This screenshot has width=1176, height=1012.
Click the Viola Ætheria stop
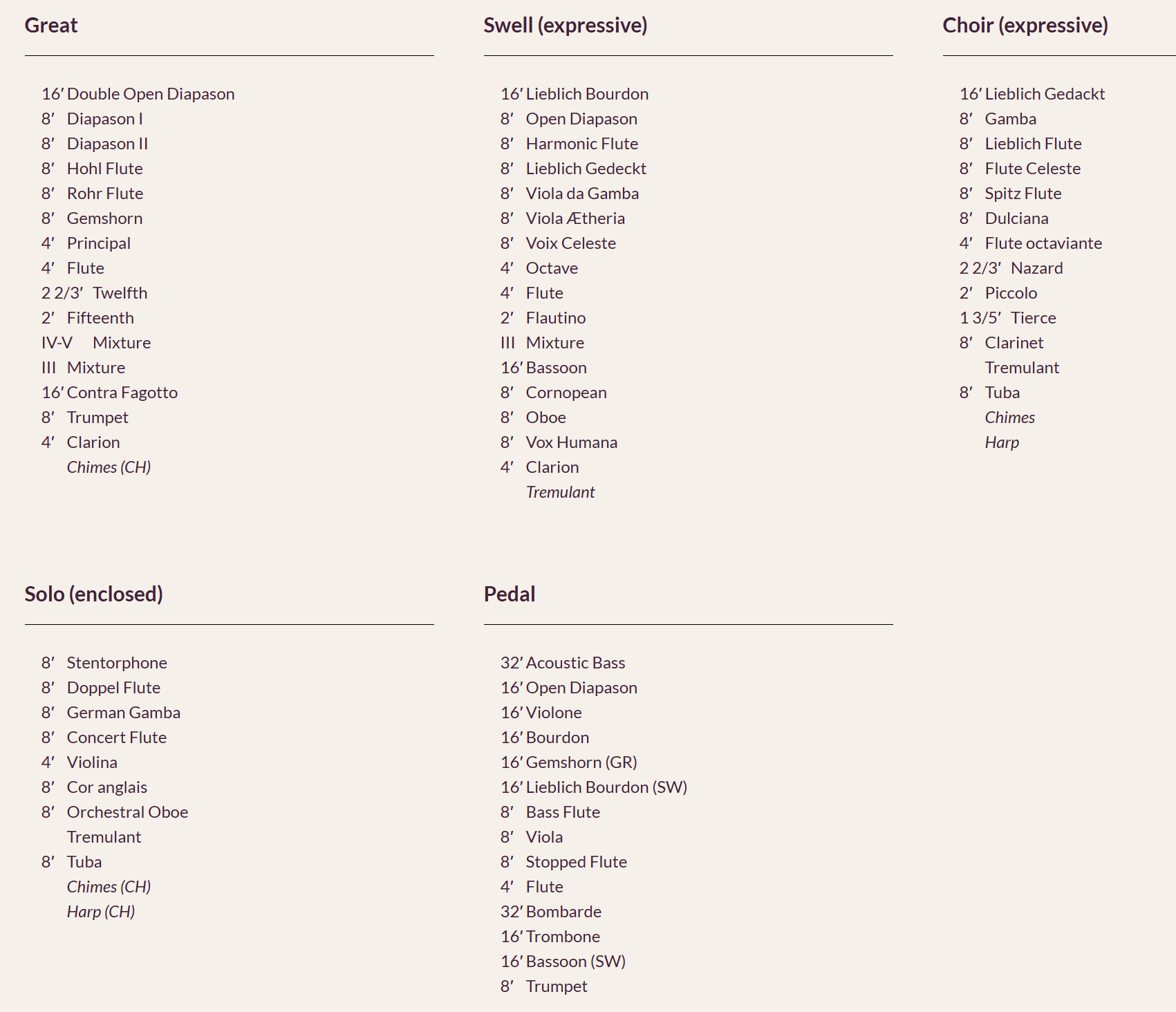pyautogui.click(x=575, y=218)
